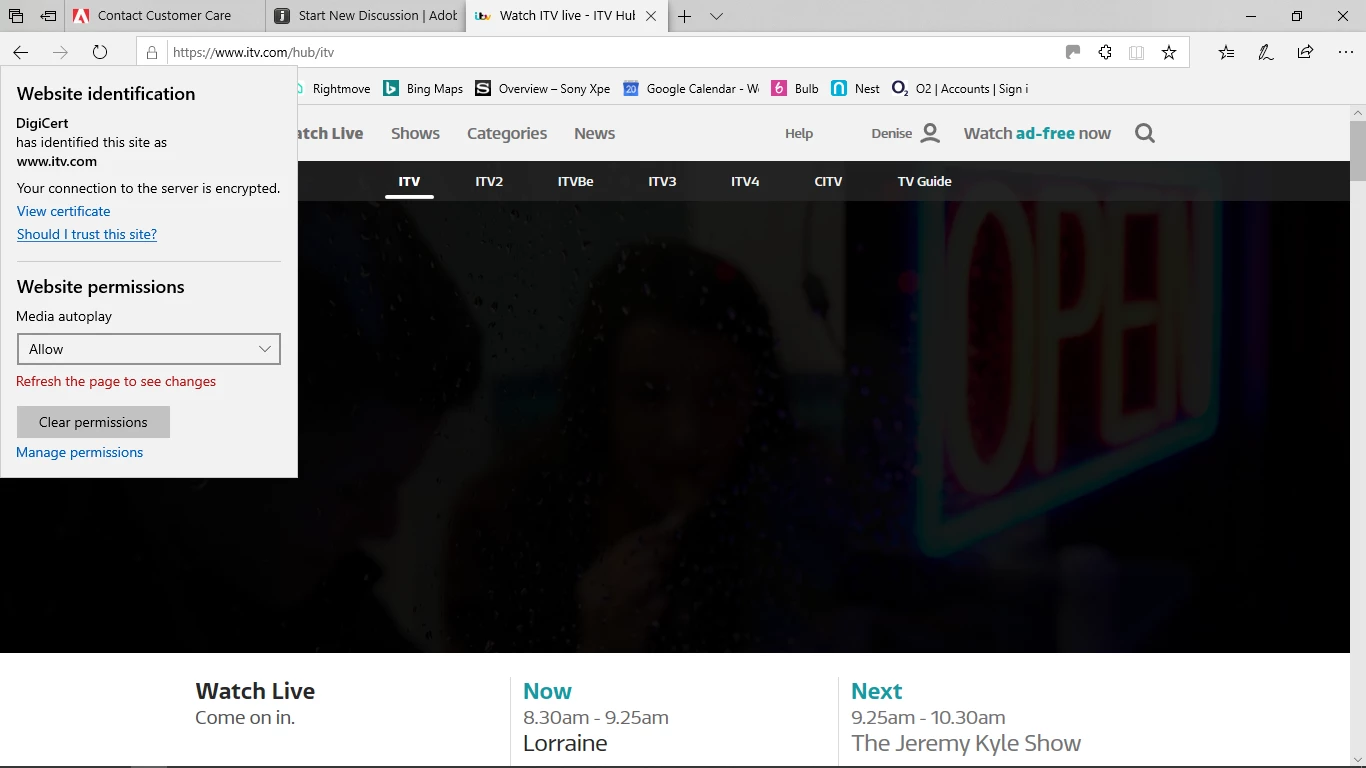Click the tabs you've set aside icon
This screenshot has width=1366, height=768.
point(16,16)
